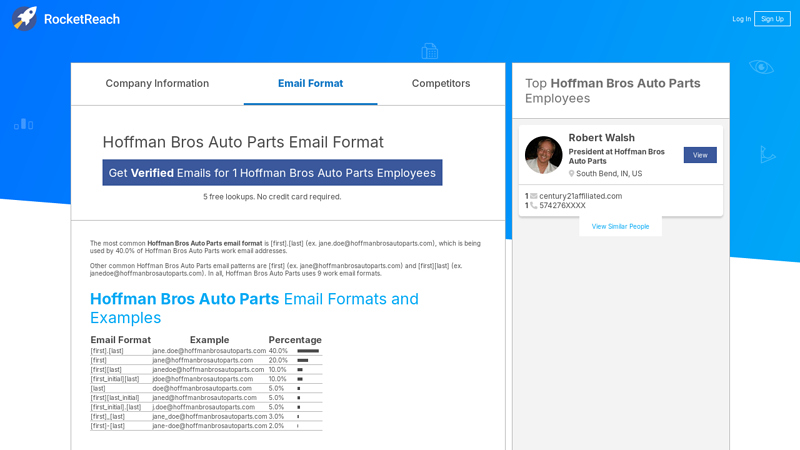Click the [first]_[last] format cell
Viewport: 800px width, 450px height.
coord(107,416)
